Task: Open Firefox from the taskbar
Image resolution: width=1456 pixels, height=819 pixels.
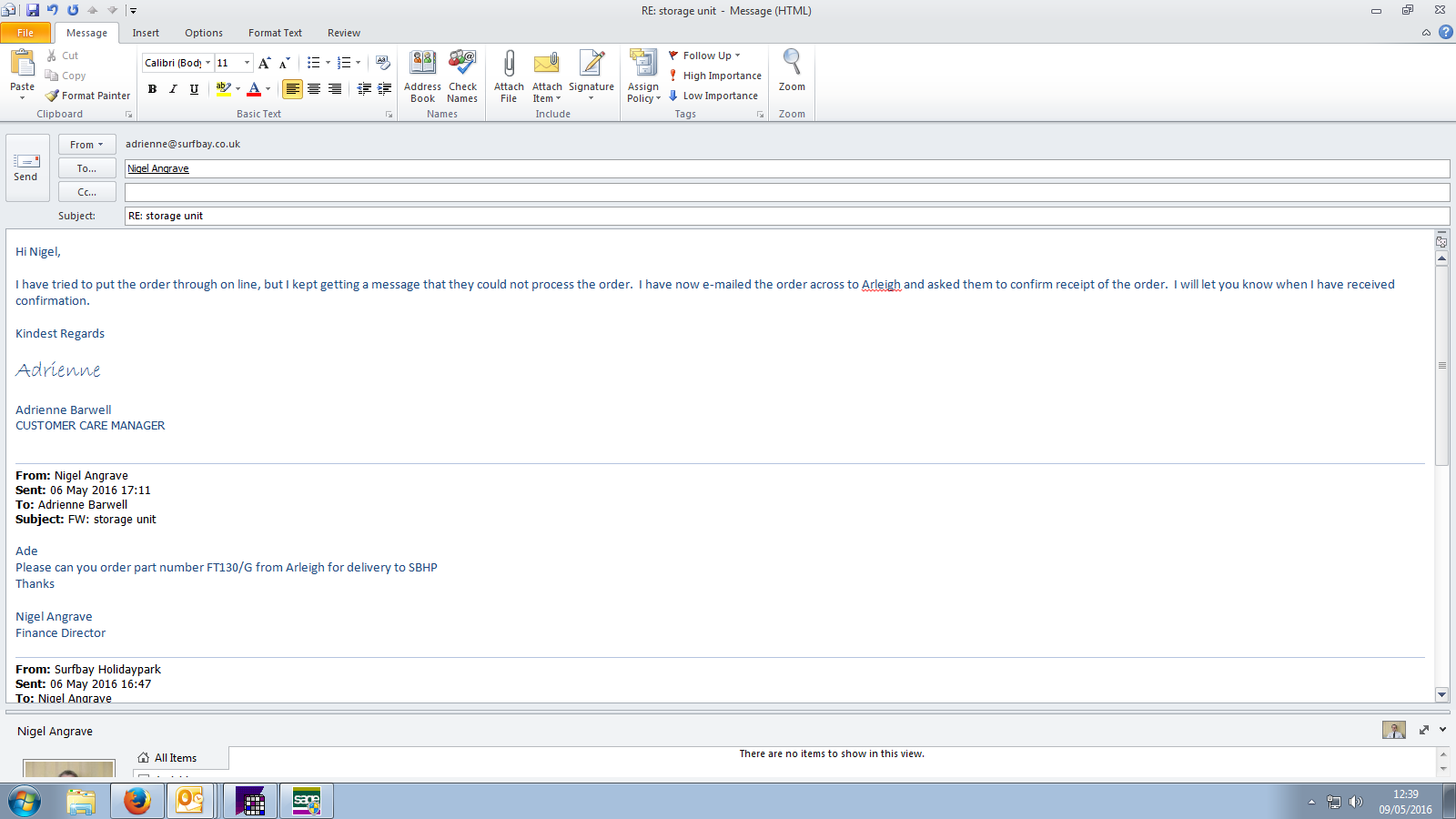Action: coord(137,802)
